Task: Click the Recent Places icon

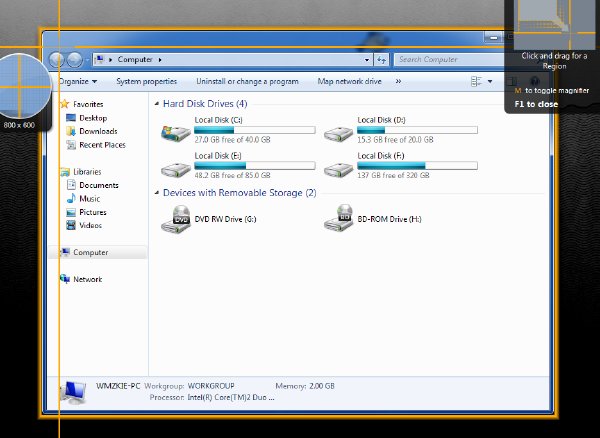Action: click(71, 145)
